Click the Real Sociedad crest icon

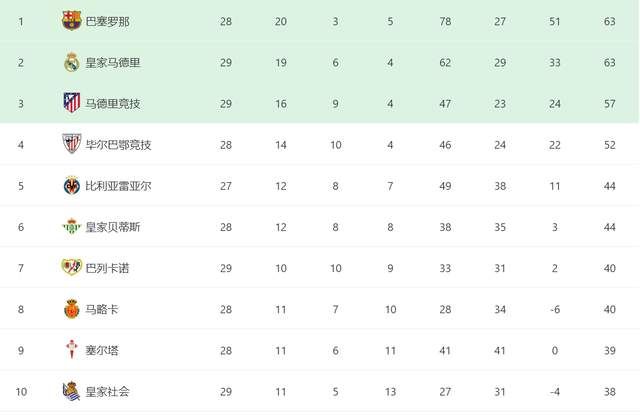tap(71, 391)
